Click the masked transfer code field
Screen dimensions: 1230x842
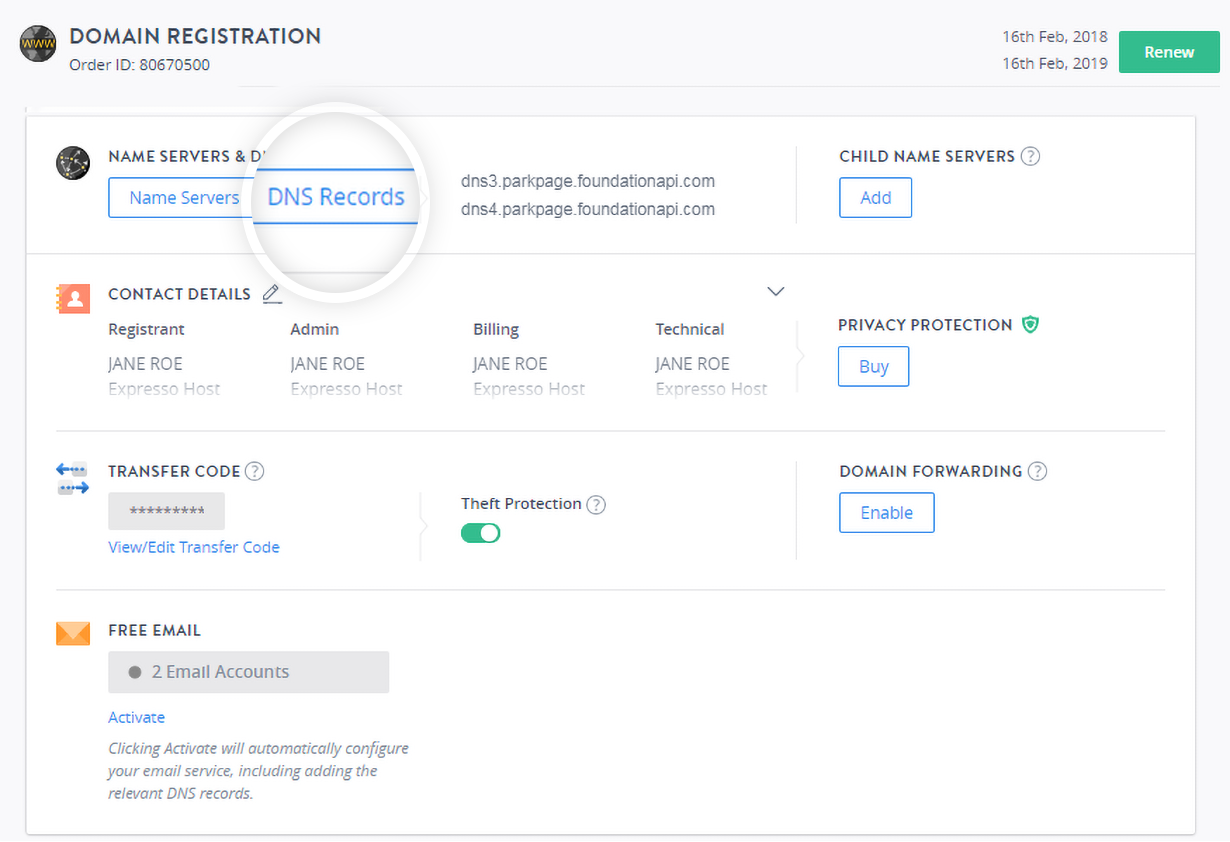166,511
